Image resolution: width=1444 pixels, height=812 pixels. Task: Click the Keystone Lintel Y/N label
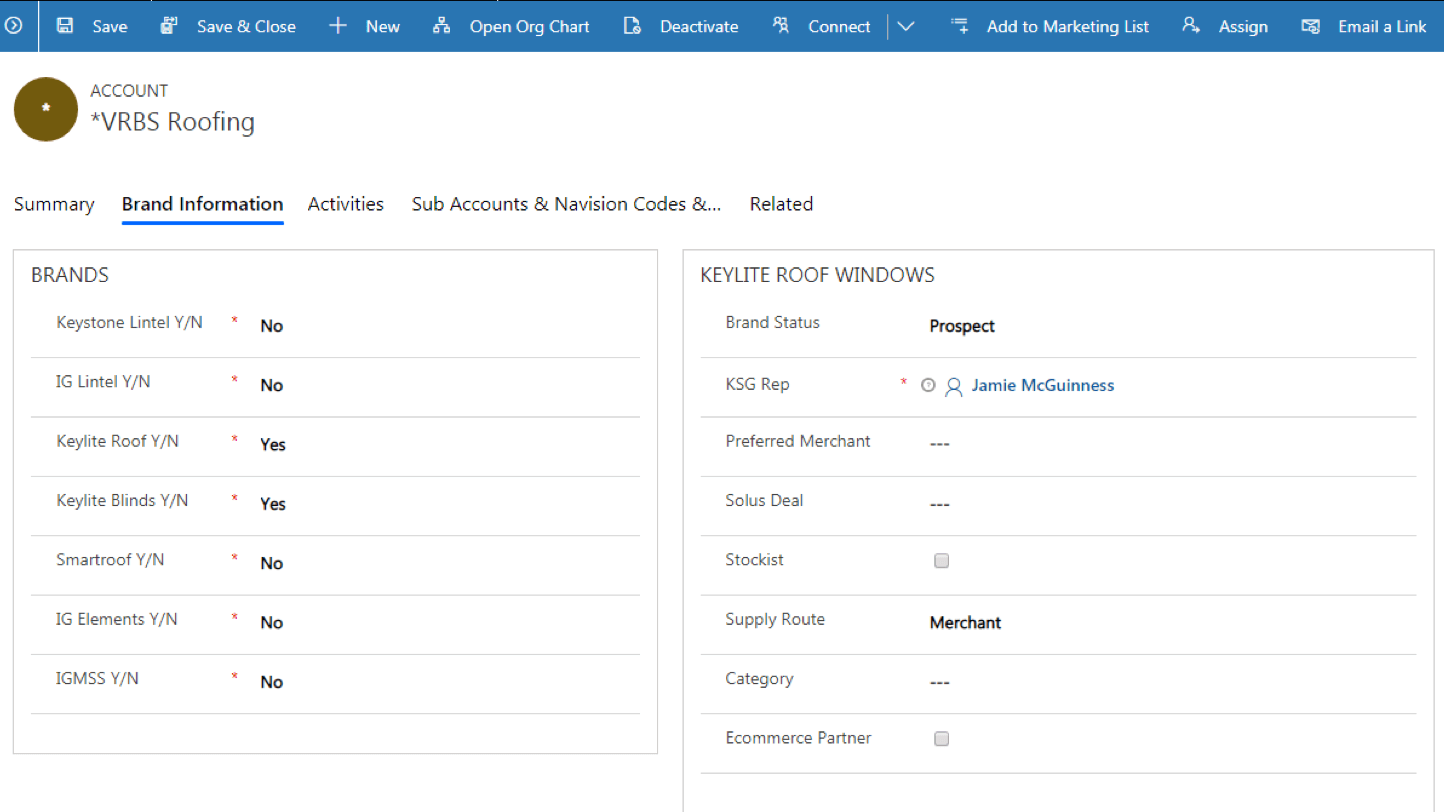(129, 322)
